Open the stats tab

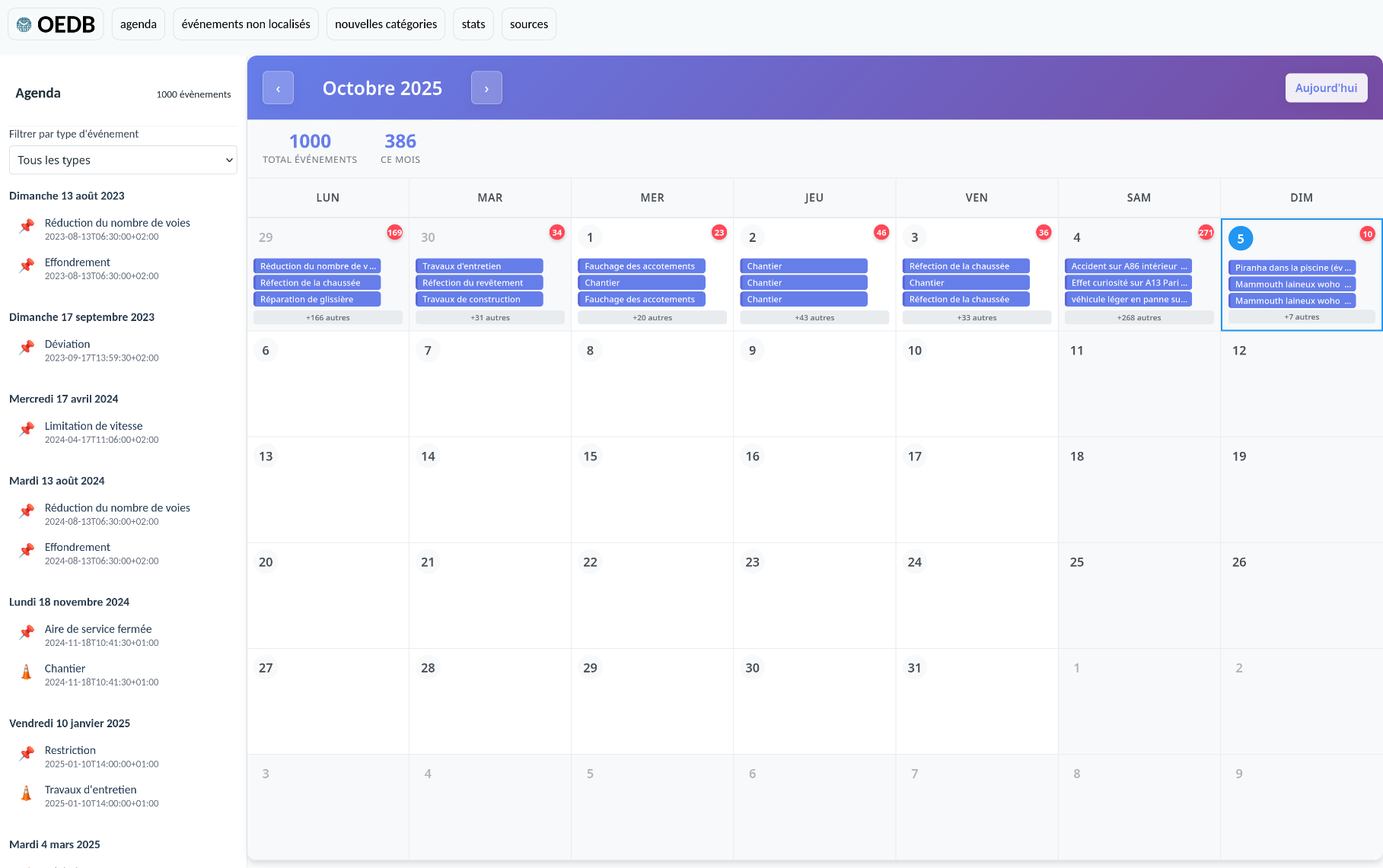[473, 24]
